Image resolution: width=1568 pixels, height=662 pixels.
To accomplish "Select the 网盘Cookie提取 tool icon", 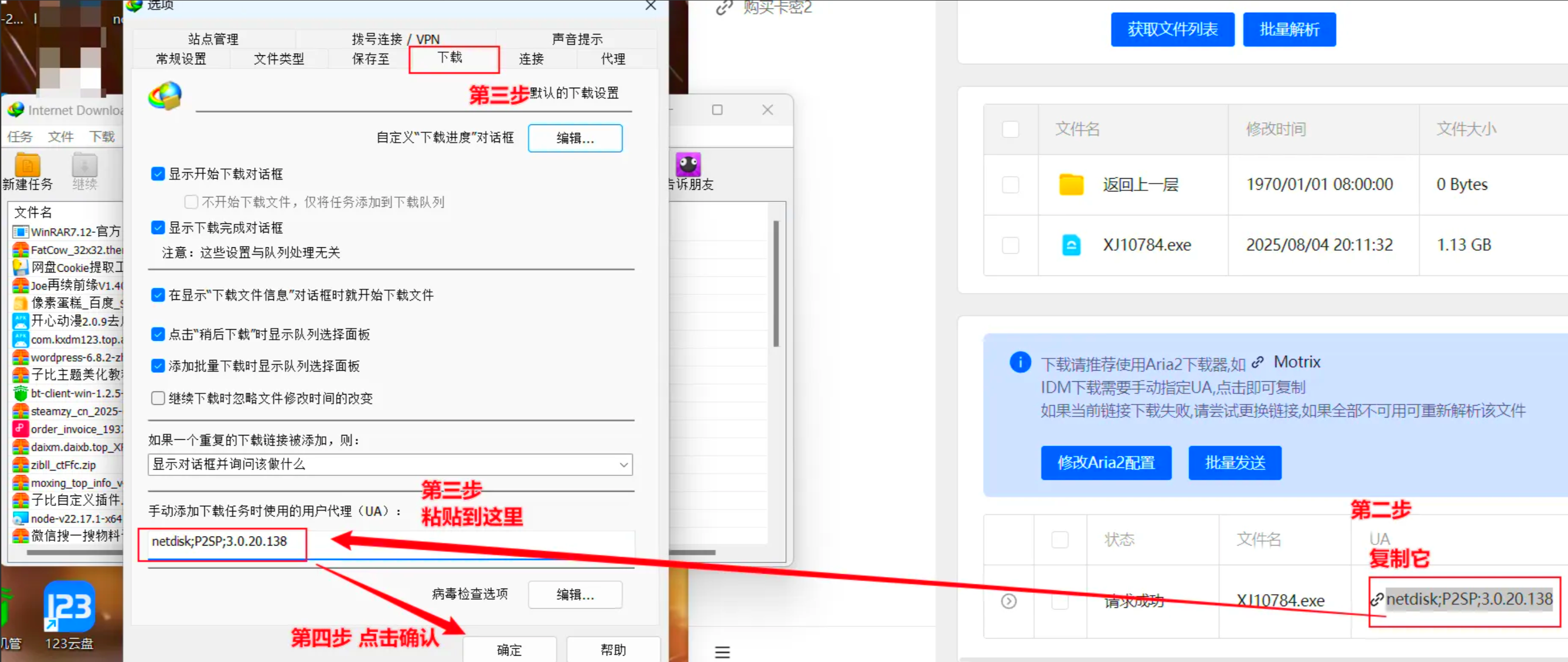I will [20, 267].
